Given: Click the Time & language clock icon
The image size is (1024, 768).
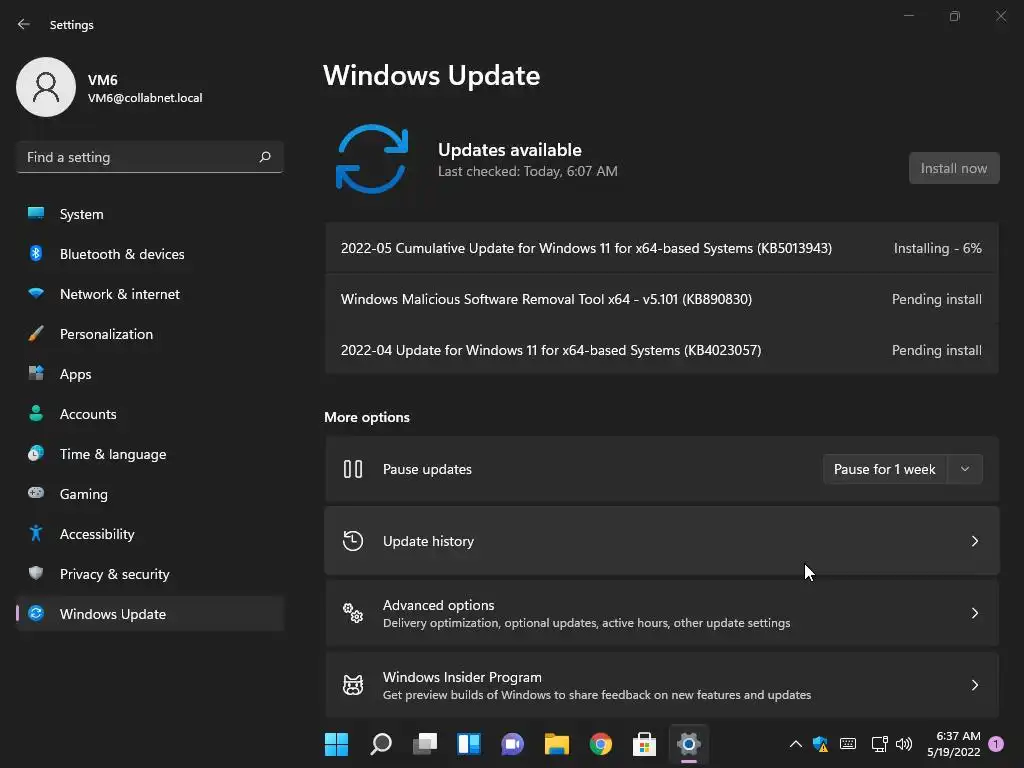Looking at the screenshot, I should (x=36, y=453).
